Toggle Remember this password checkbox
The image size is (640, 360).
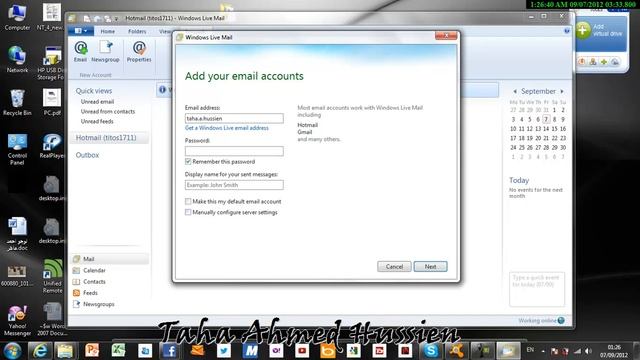coord(188,162)
